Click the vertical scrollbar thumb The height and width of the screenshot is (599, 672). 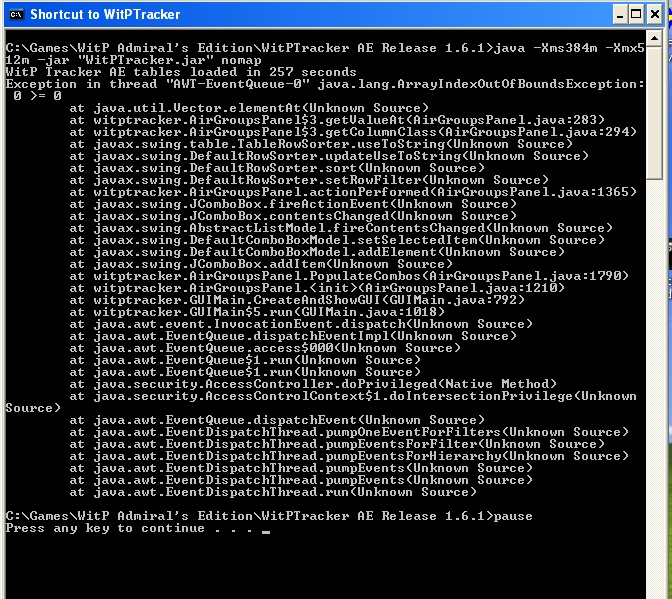[654, 114]
